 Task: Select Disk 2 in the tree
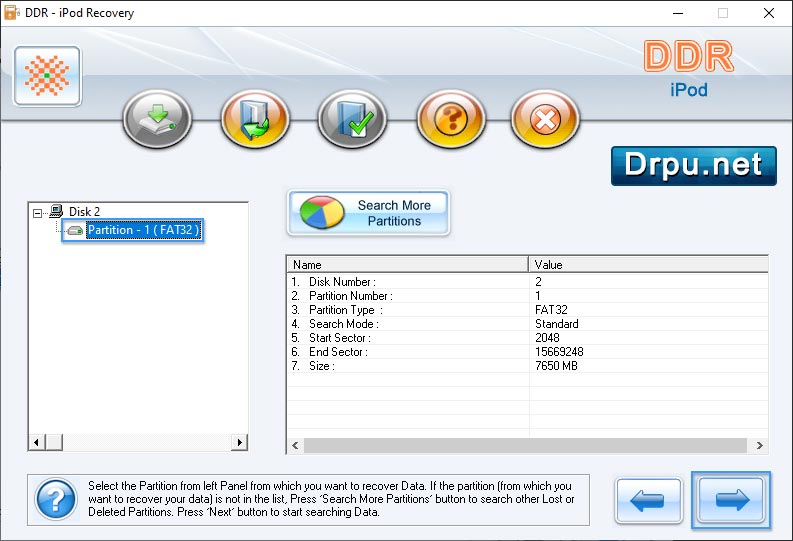pyautogui.click(x=84, y=212)
